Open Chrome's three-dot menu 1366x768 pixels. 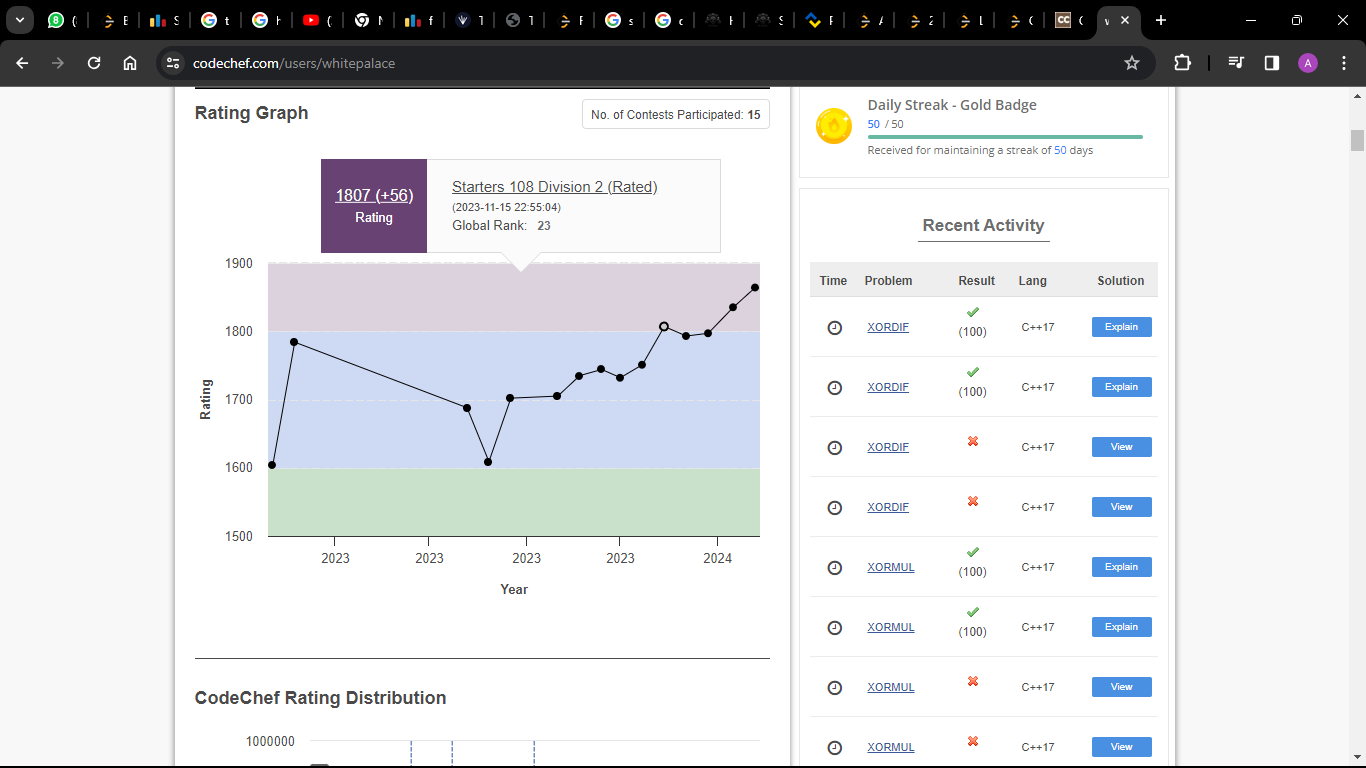click(x=1343, y=63)
